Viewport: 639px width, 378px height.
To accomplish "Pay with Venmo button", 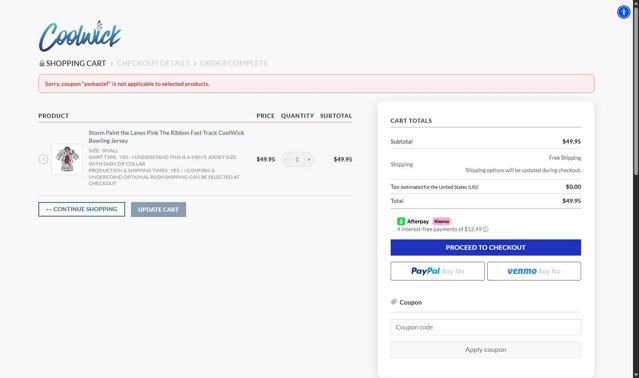I will [x=534, y=271].
